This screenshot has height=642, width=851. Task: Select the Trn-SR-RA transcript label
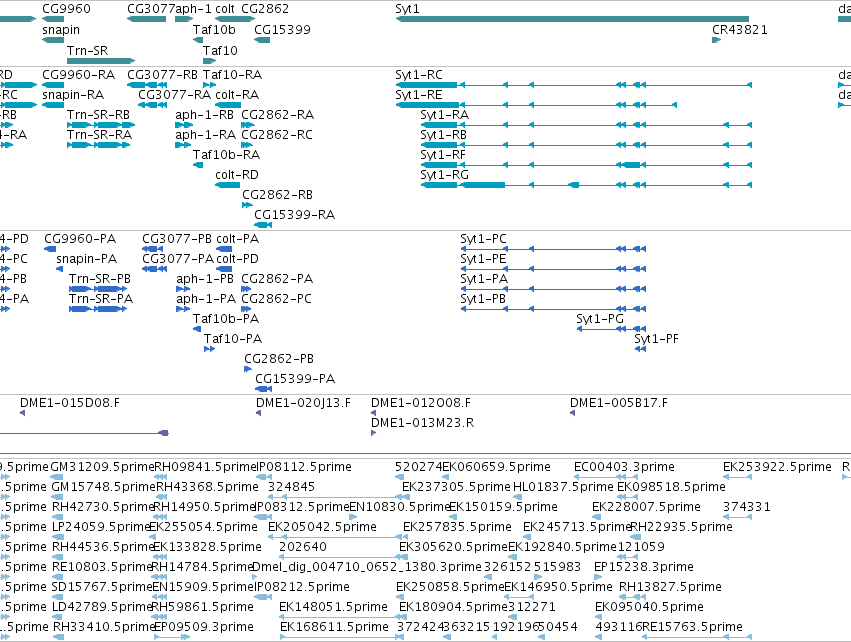pos(99,135)
